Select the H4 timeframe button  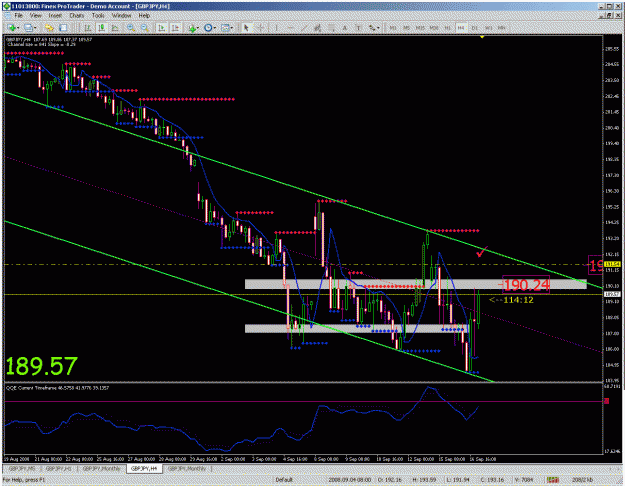click(461, 28)
